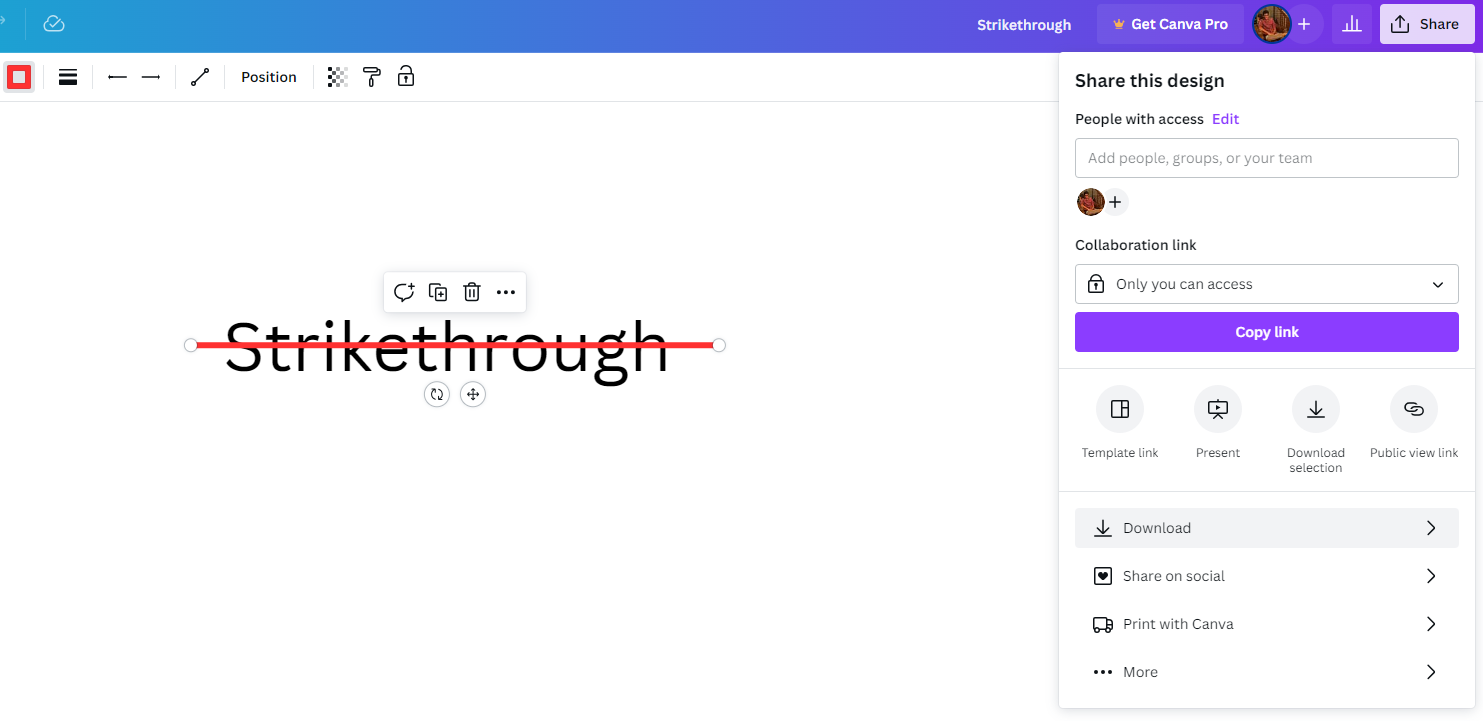
Task: Click the Copy link button
Action: tap(1267, 332)
